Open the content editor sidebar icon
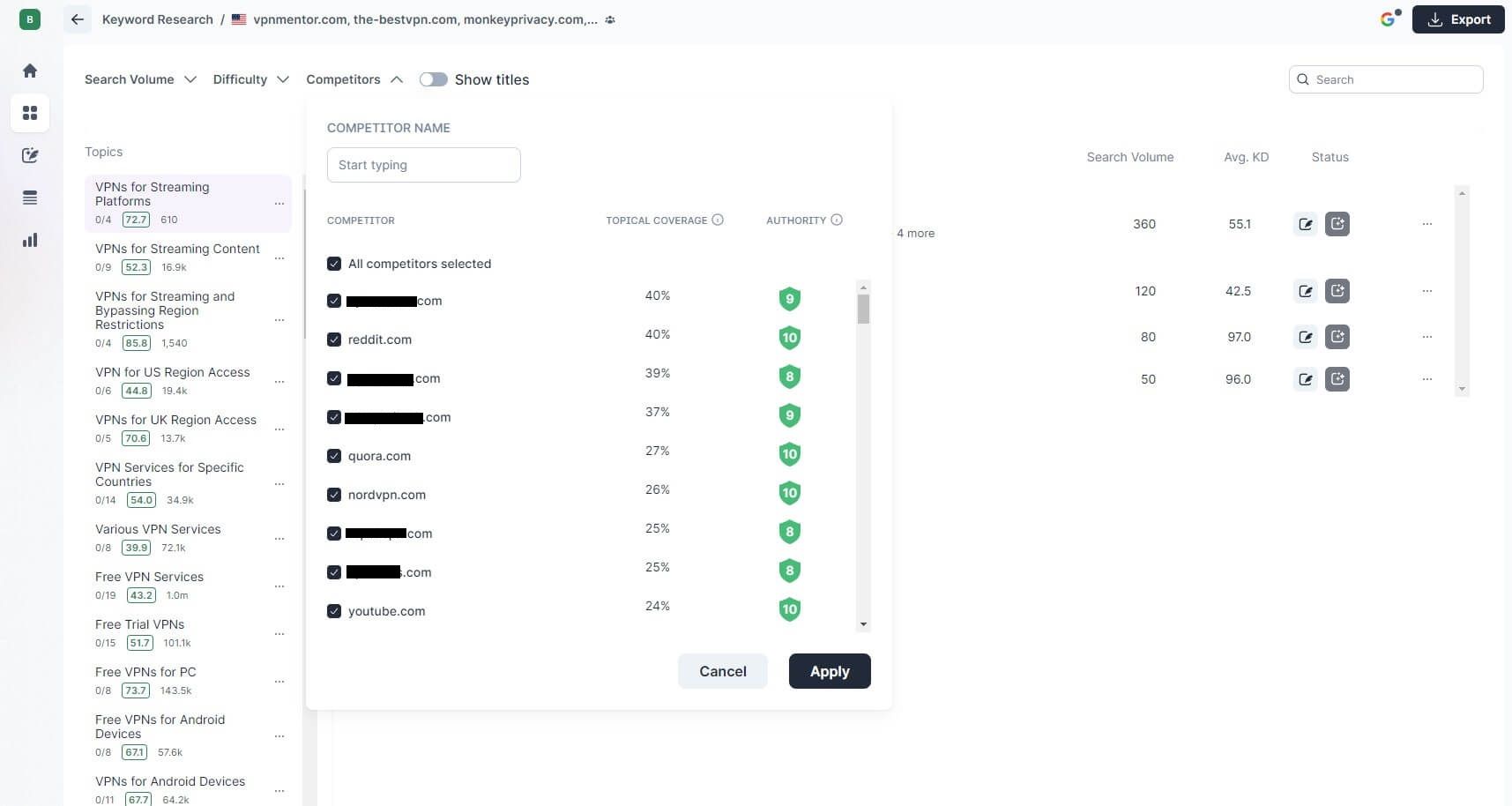Image resolution: width=1512 pixels, height=806 pixels. [30, 155]
